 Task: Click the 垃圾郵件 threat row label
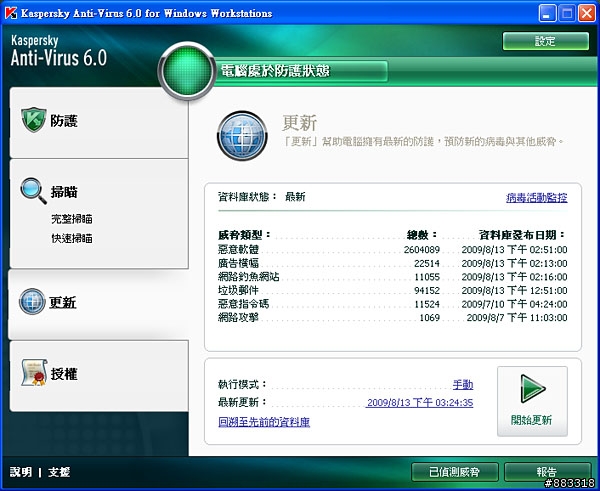(238, 290)
